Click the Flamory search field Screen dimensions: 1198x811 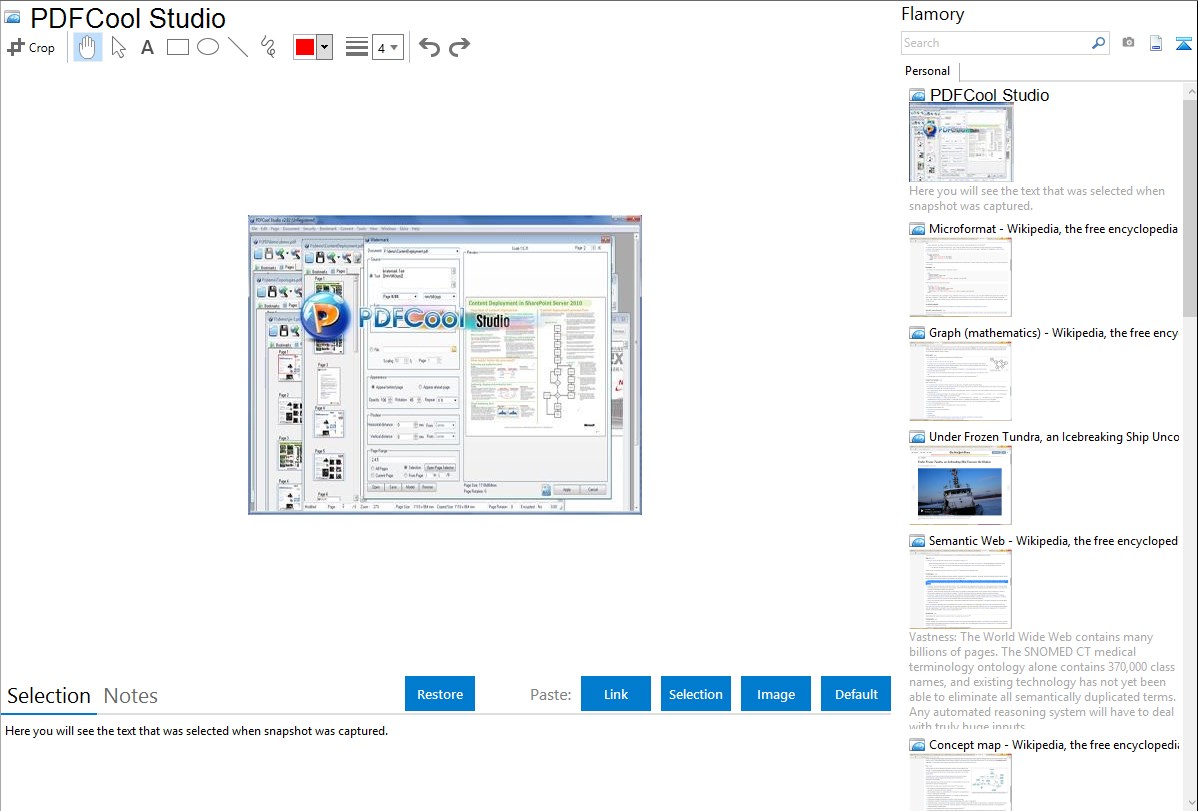995,43
